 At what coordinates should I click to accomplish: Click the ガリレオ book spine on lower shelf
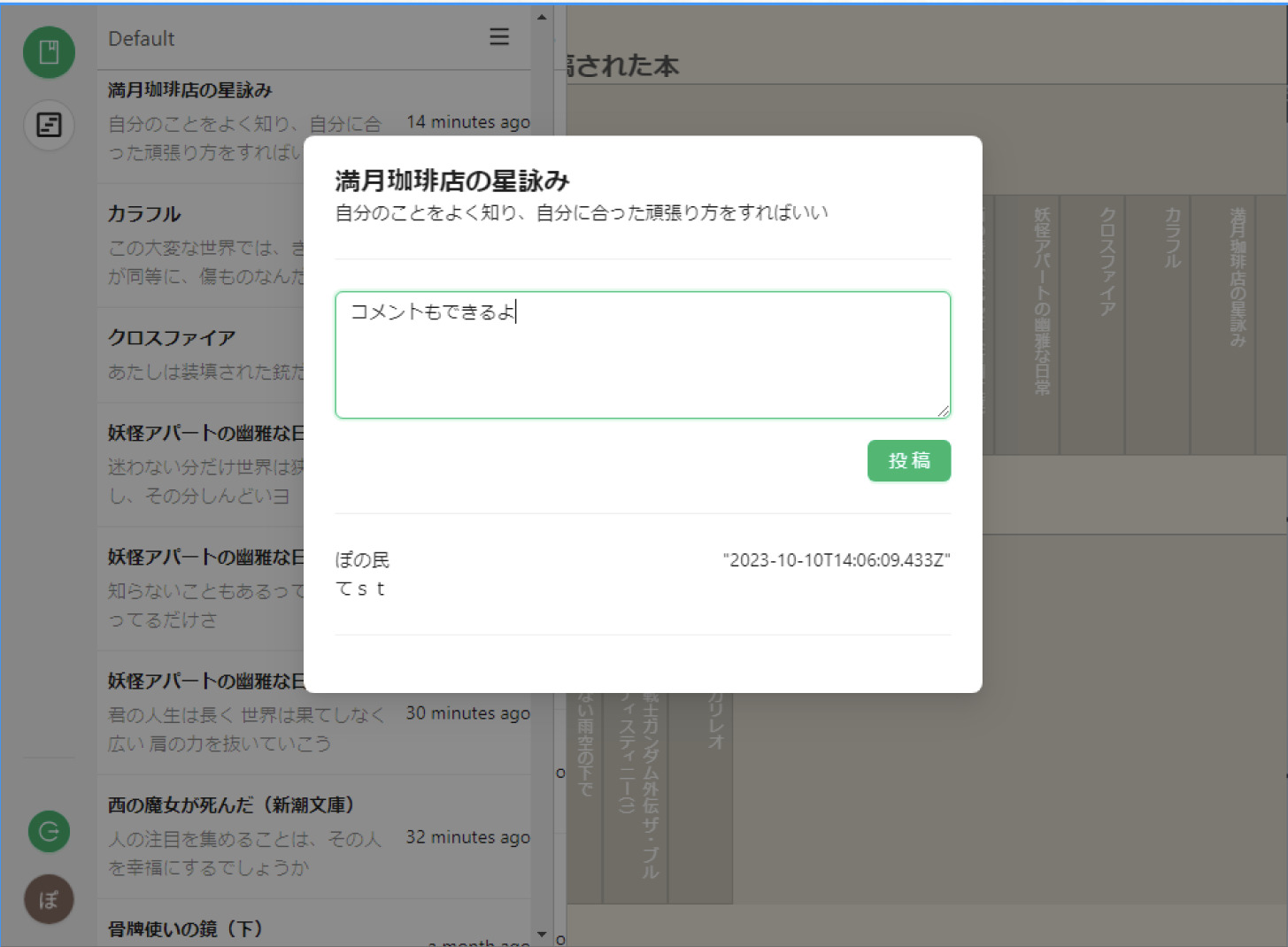click(701, 797)
